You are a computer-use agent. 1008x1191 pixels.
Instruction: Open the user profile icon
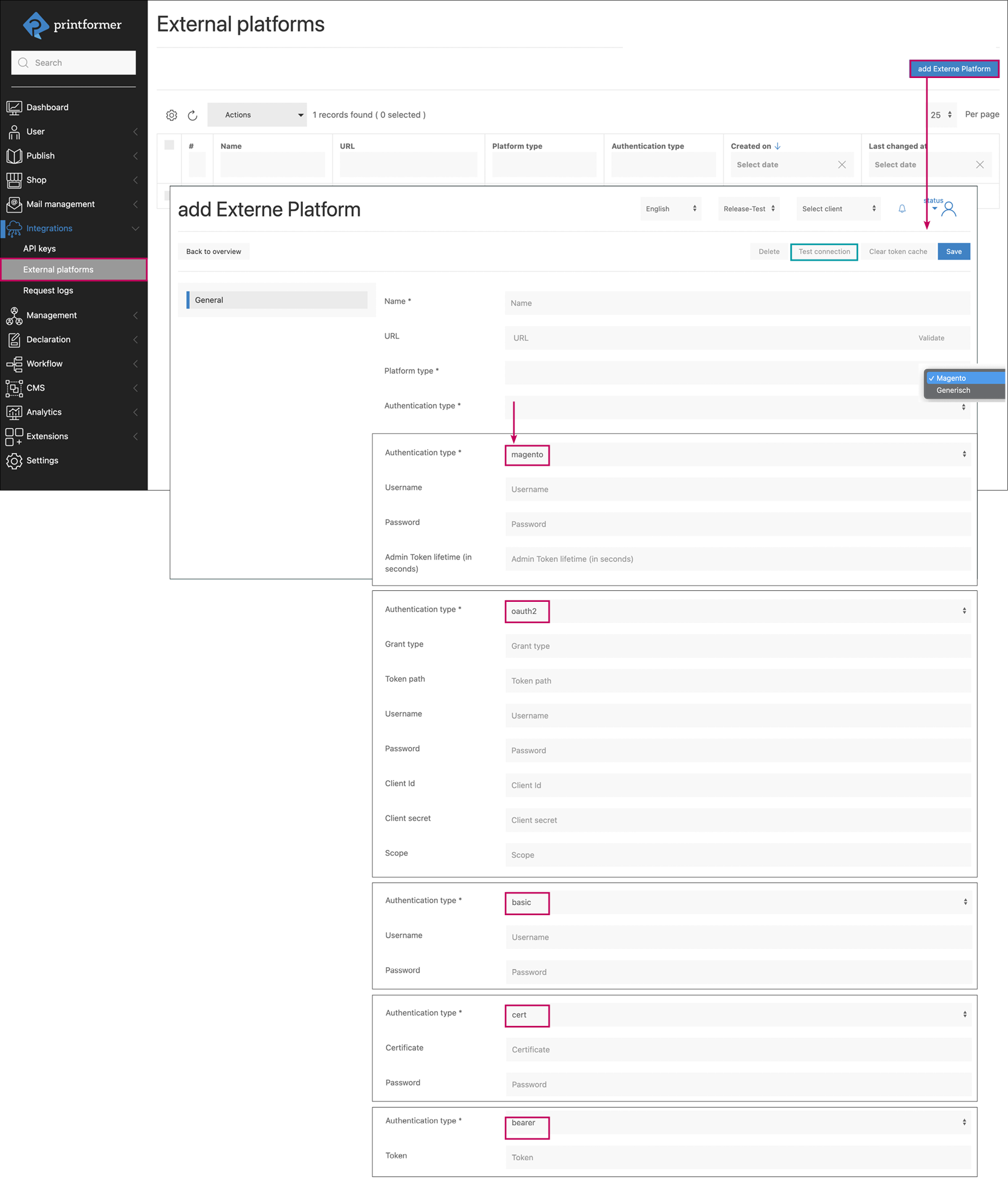949,209
